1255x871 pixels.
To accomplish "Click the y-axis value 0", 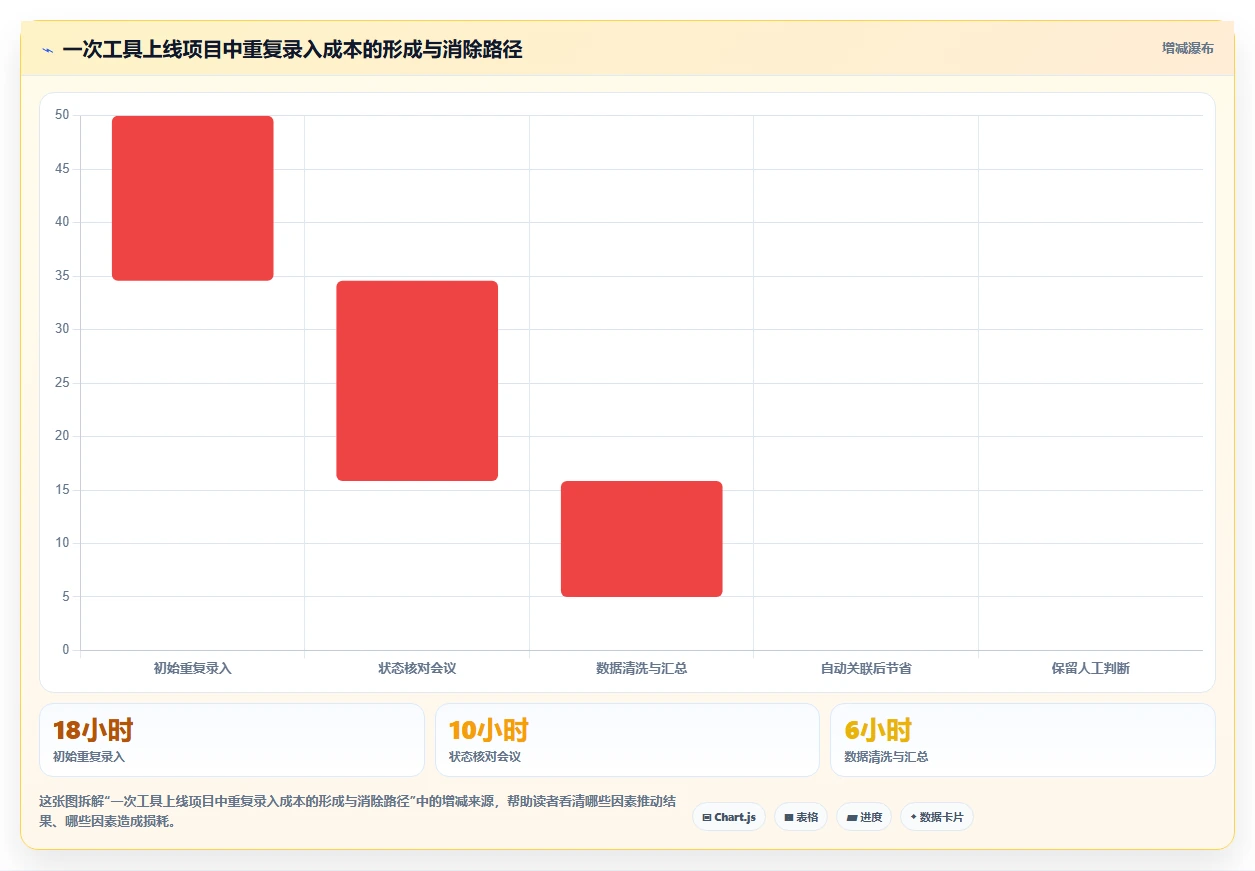I will (66, 650).
